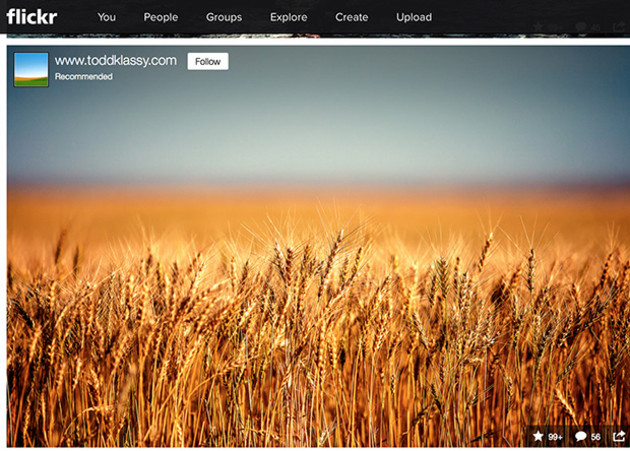Click the Recommended label
This screenshot has width=630, height=451.
coord(84,76)
